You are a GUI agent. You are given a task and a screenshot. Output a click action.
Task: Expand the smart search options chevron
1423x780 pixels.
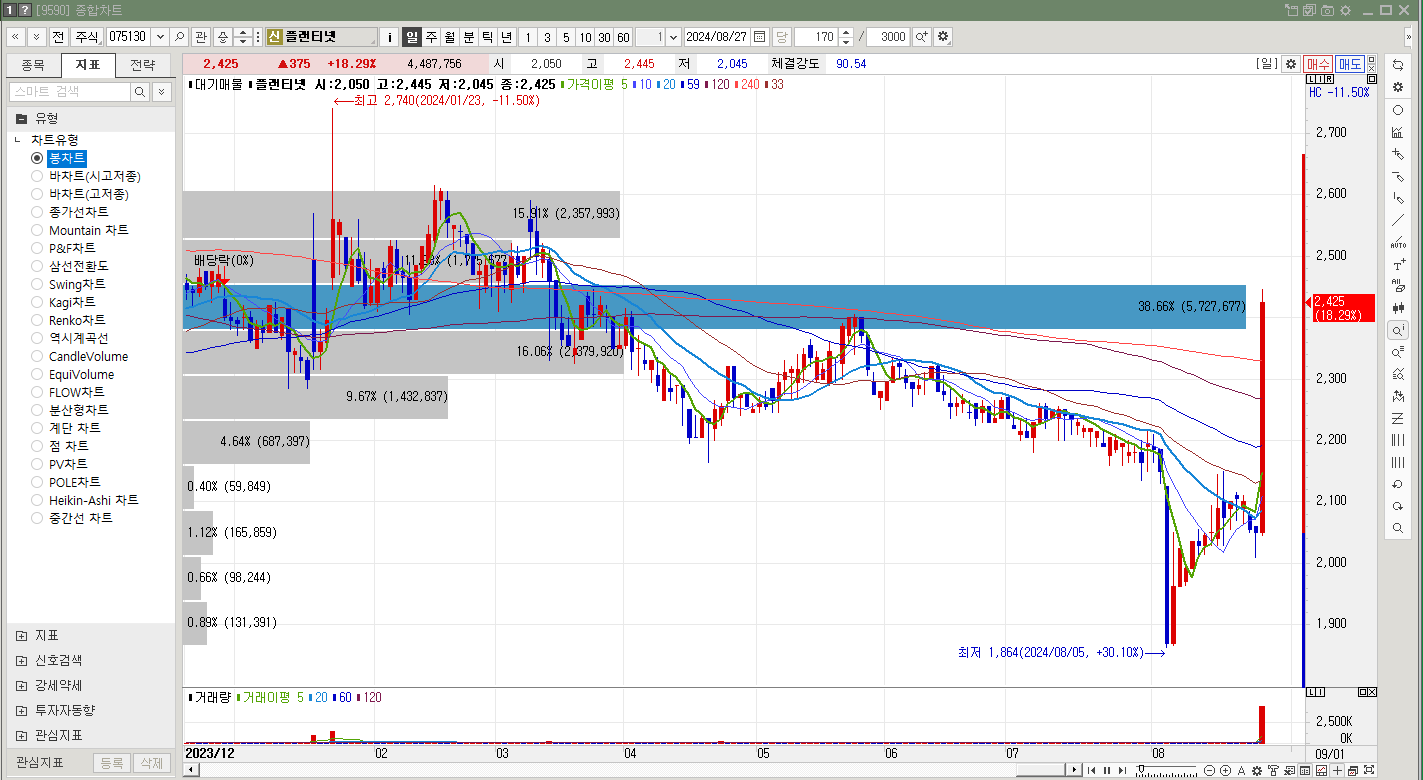pyautogui.click(x=161, y=92)
